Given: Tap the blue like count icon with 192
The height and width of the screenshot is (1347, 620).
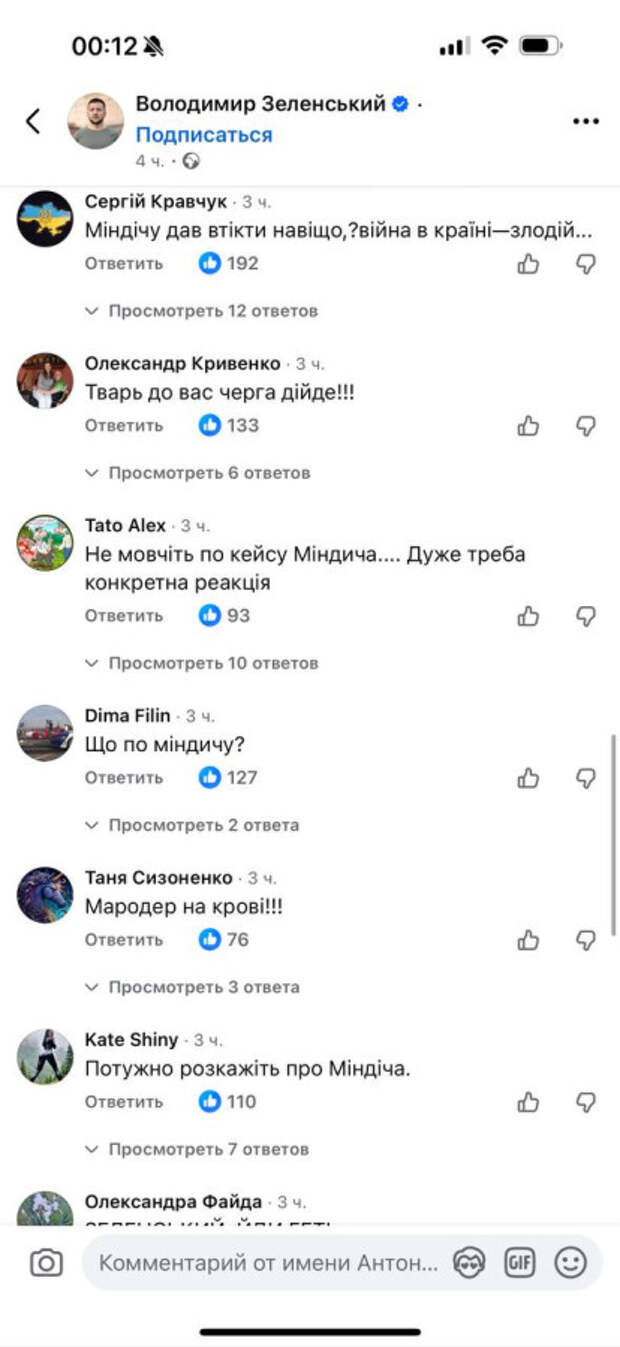Looking at the screenshot, I should (x=209, y=263).
